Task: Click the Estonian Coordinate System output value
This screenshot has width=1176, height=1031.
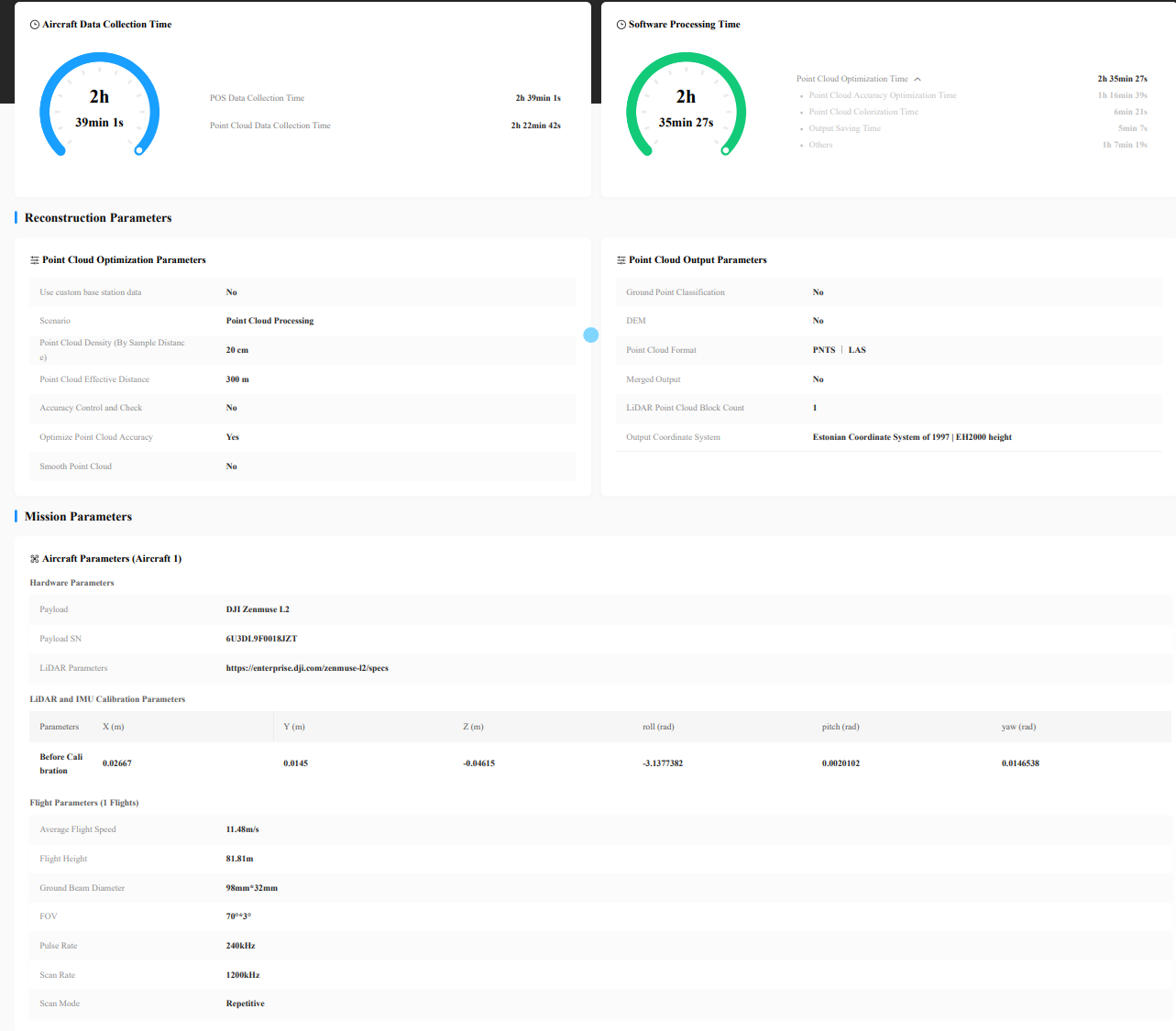Action: point(911,437)
